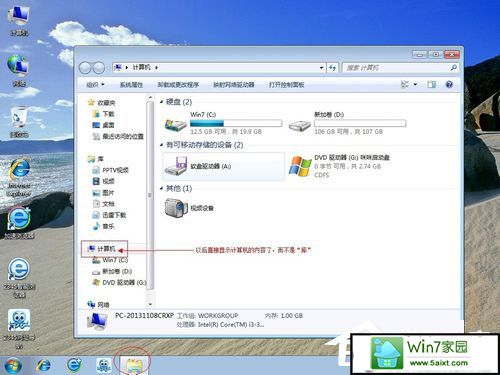Open Internet Explorer from taskbar
Image resolution: width=500 pixels, height=375 pixels.
44,366
